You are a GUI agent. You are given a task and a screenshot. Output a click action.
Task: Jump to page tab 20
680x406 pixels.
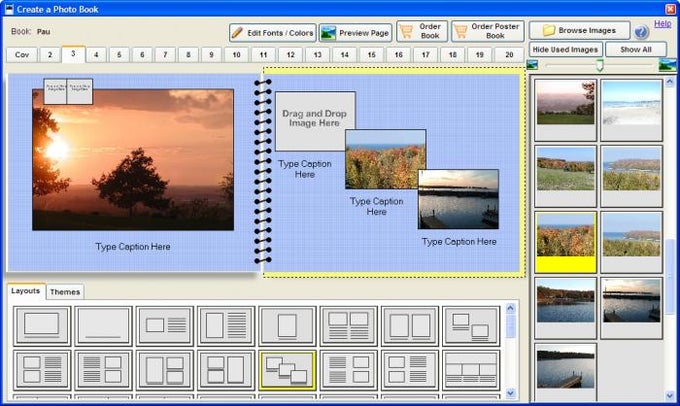click(509, 55)
